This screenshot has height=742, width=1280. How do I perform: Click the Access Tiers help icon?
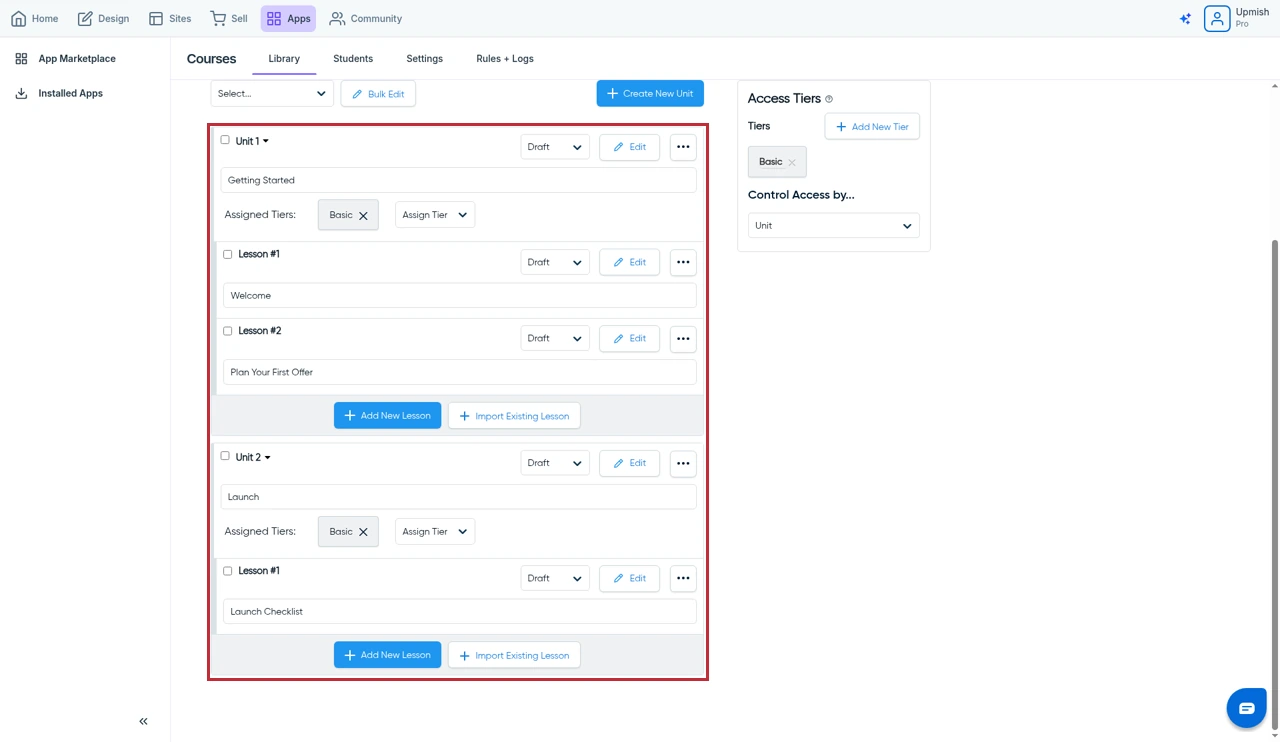coord(829,99)
